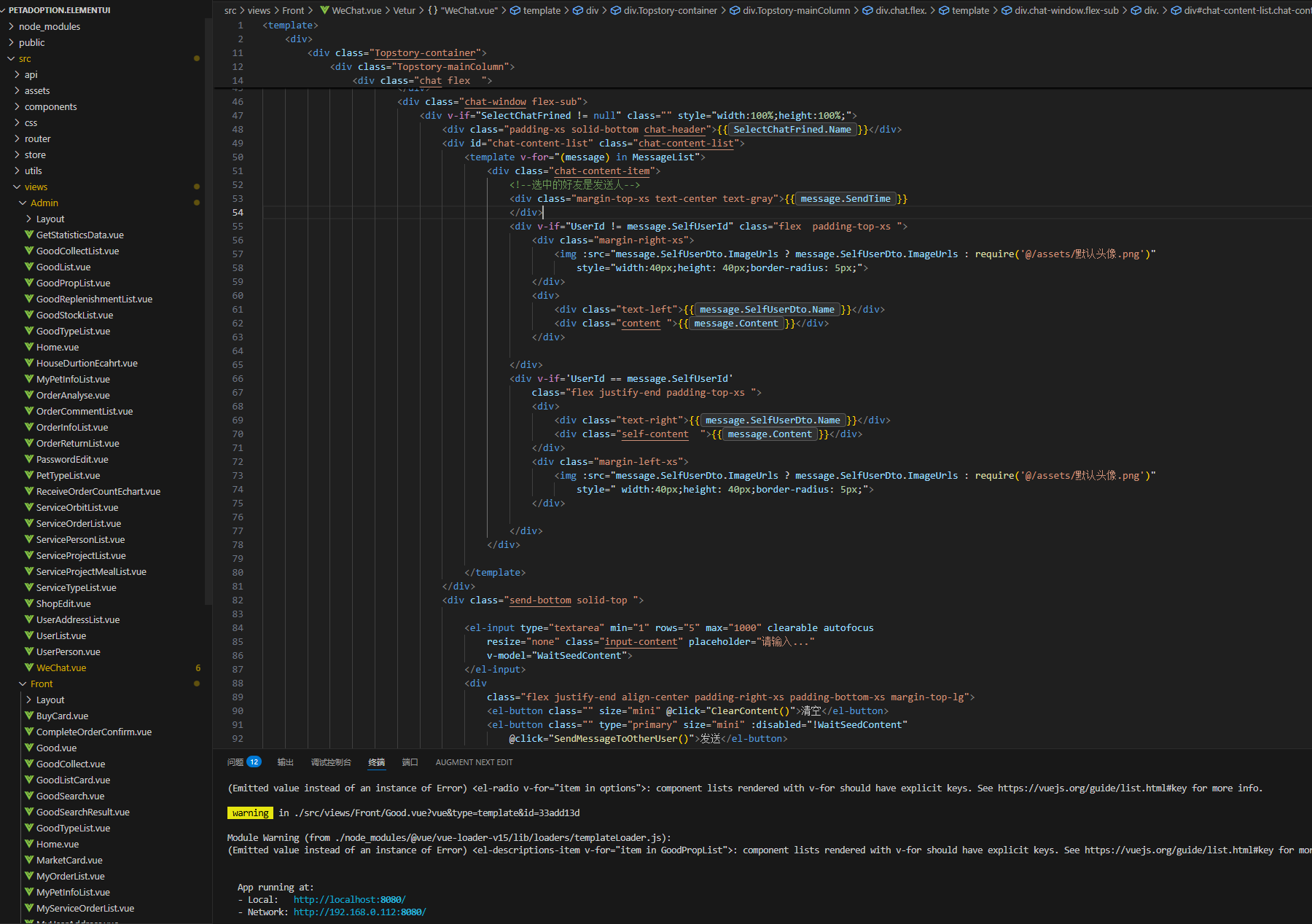Click the Vue icon beside UserPerson.vue
The image size is (1312, 924).
click(29, 651)
